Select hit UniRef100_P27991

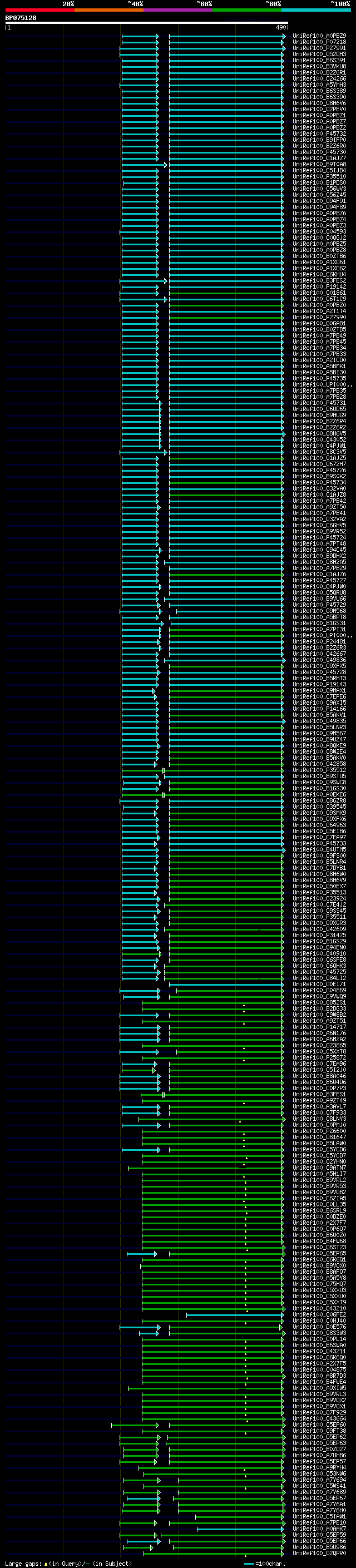pos(319,48)
